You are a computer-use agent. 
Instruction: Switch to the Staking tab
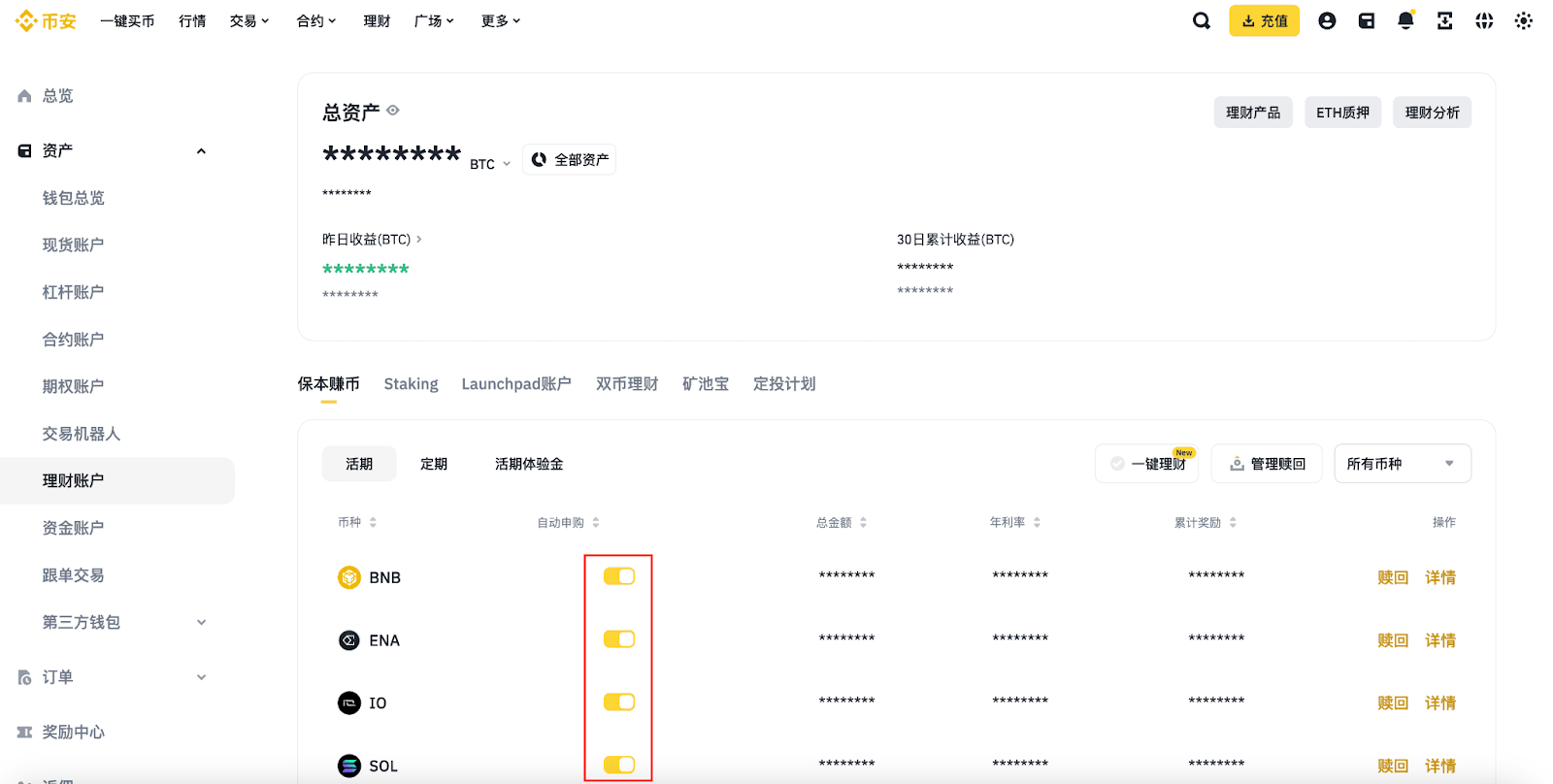(411, 384)
